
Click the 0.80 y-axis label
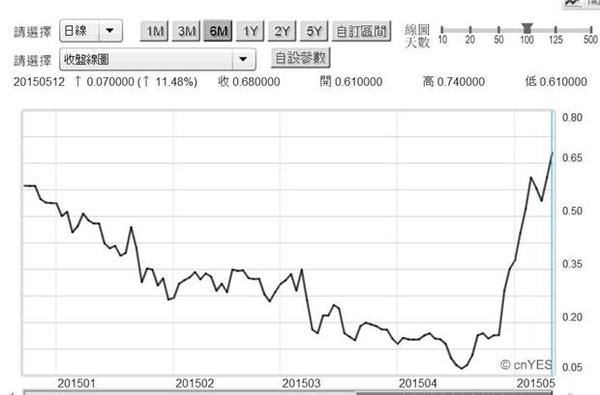pyautogui.click(x=572, y=118)
